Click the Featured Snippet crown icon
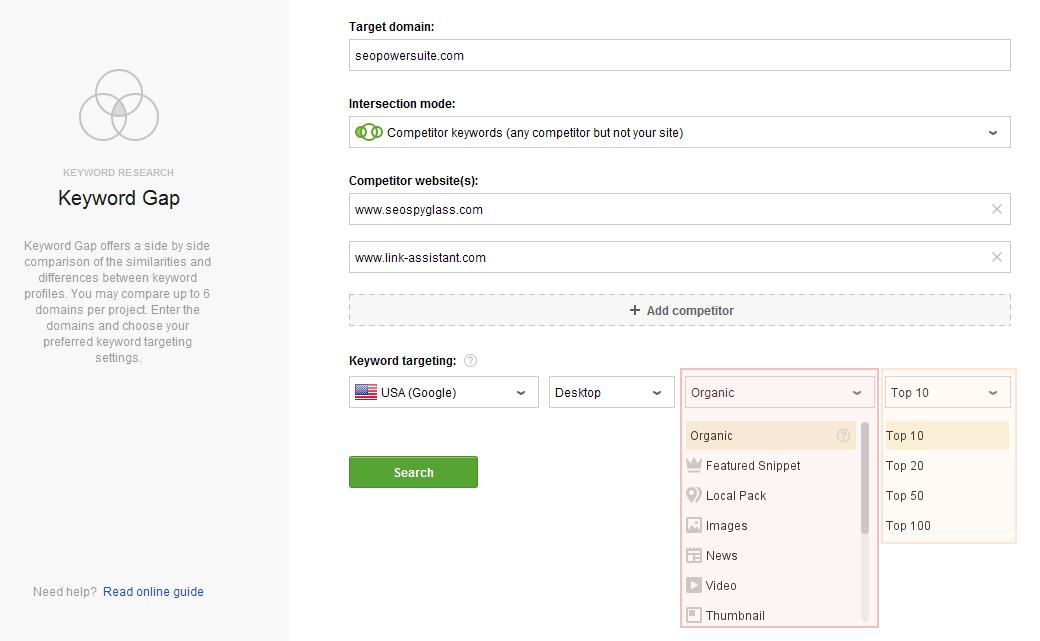This screenshot has width=1040, height=641. click(694, 465)
